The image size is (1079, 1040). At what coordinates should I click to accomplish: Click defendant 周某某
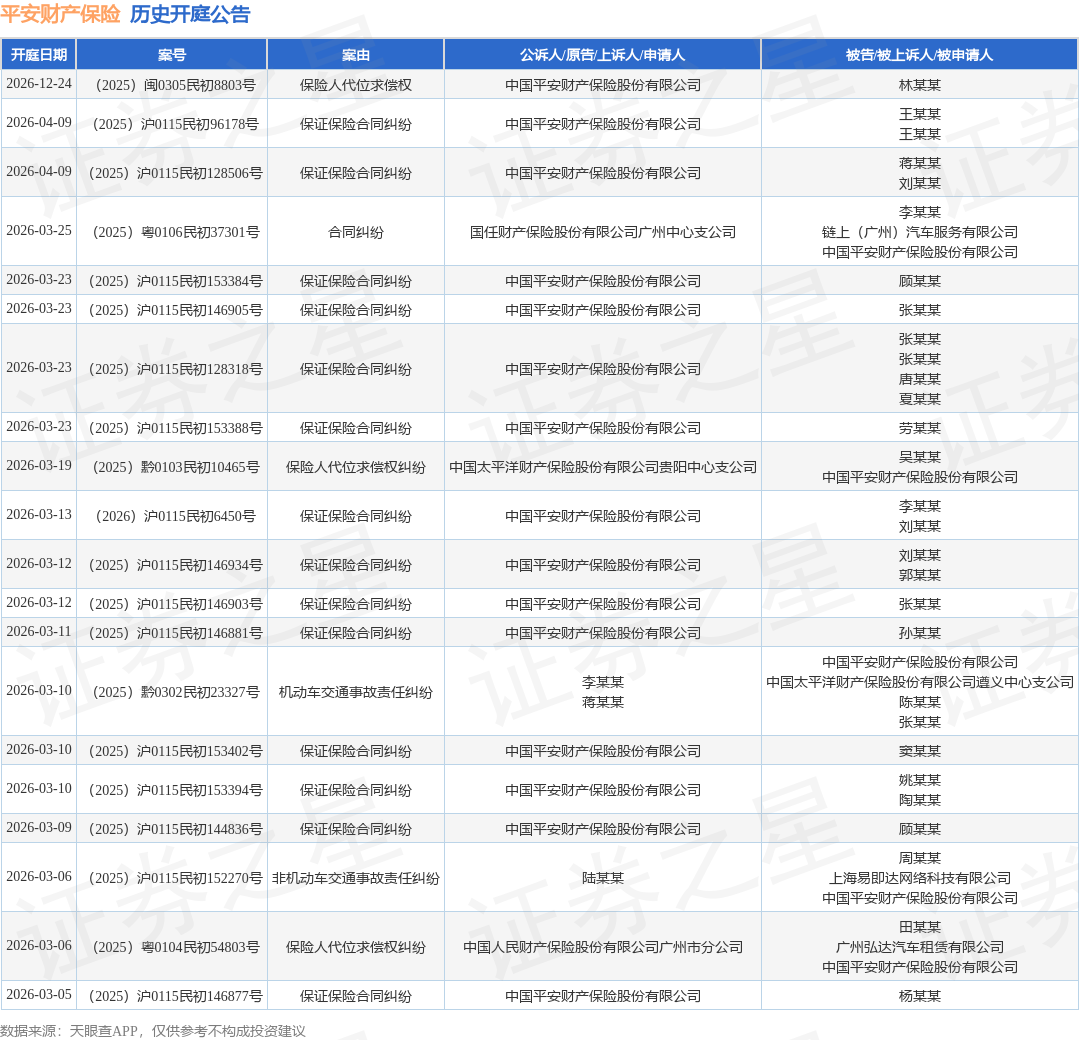[919, 859]
